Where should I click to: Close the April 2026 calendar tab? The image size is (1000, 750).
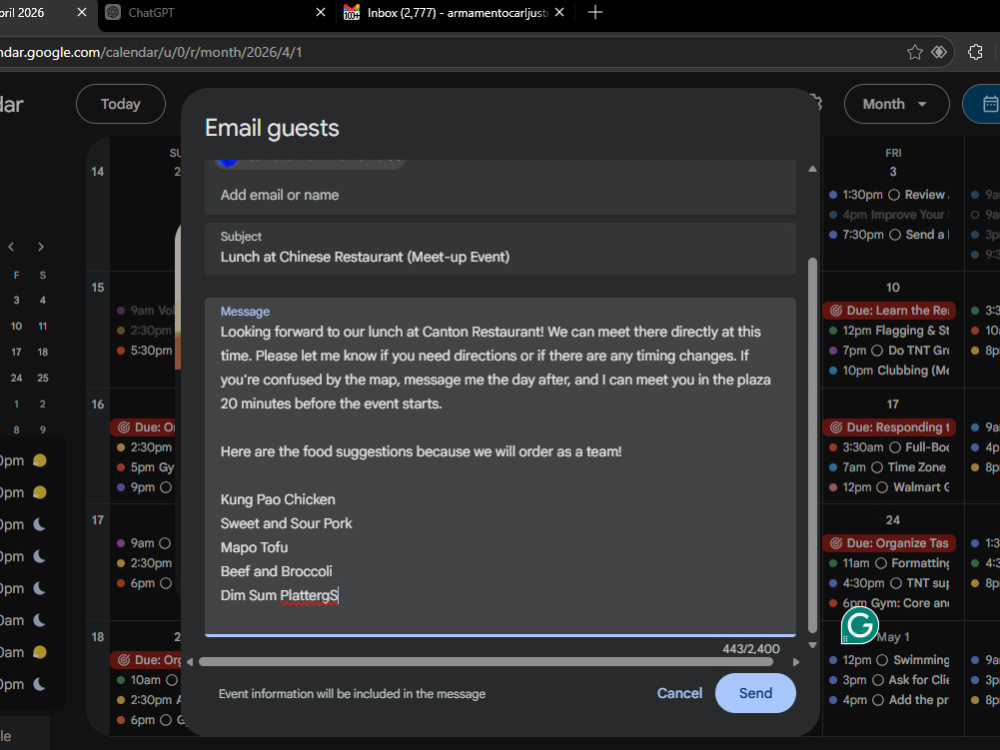(82, 13)
